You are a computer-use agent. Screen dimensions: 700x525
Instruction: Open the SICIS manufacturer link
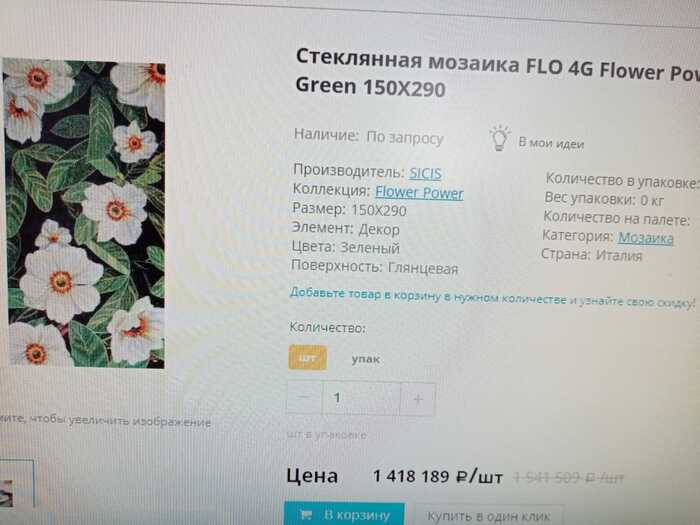425,173
